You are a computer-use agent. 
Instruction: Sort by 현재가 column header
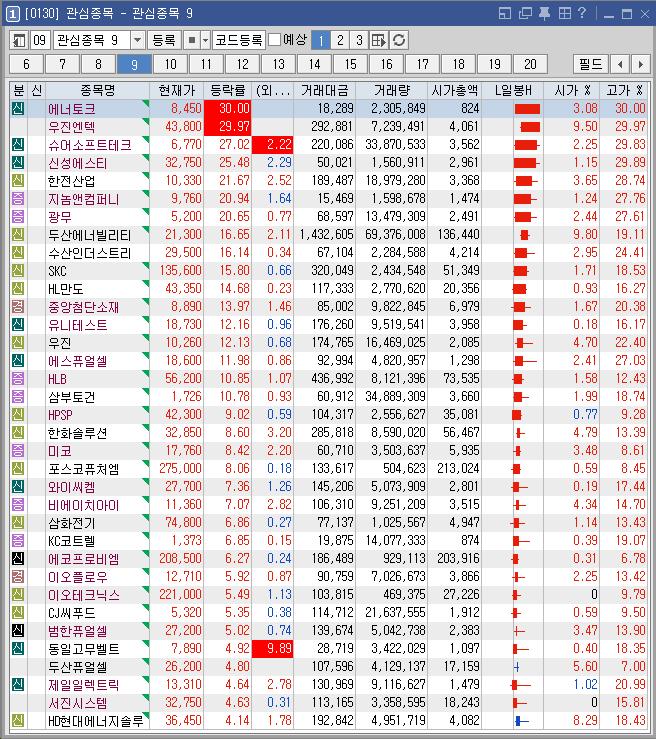point(176,90)
